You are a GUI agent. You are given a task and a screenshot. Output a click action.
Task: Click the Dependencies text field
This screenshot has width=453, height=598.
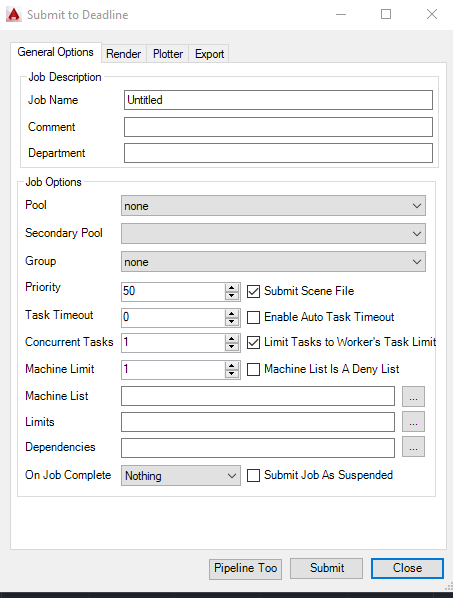(258, 448)
